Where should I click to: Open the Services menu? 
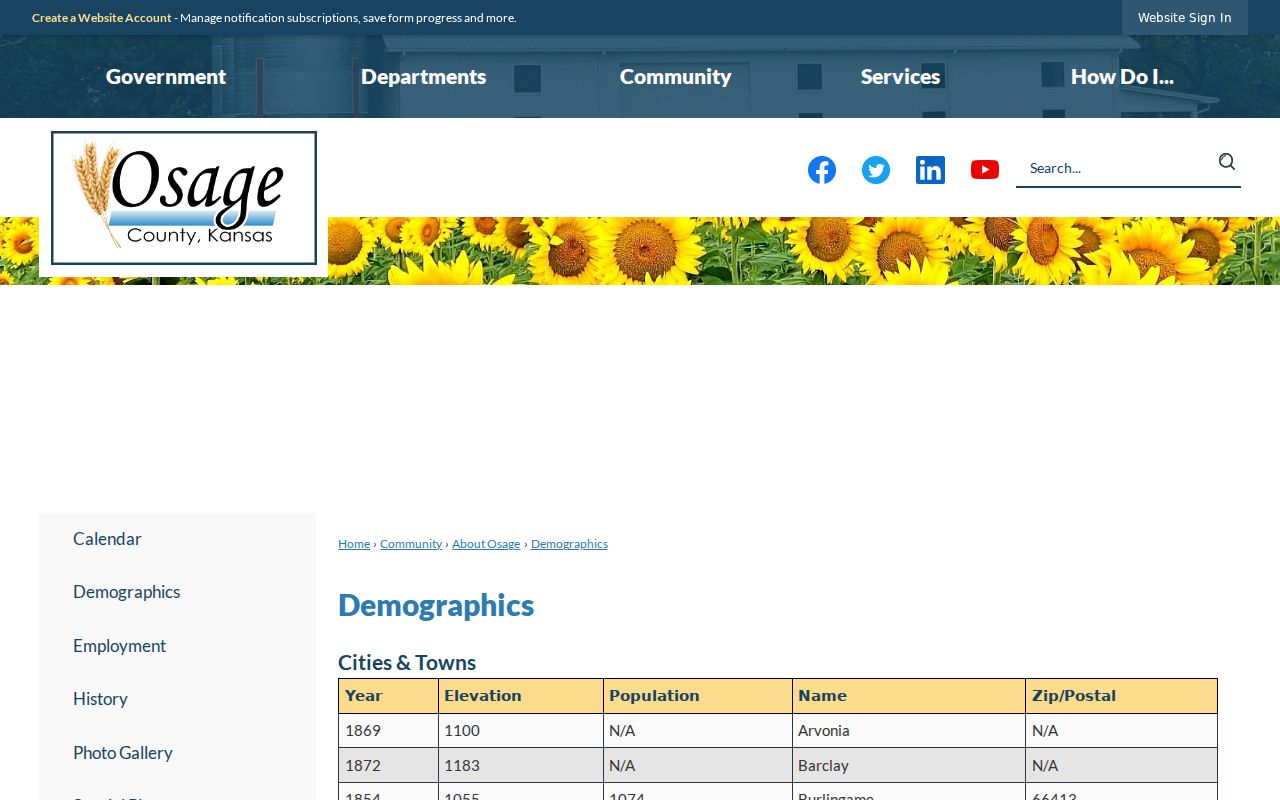tap(901, 77)
